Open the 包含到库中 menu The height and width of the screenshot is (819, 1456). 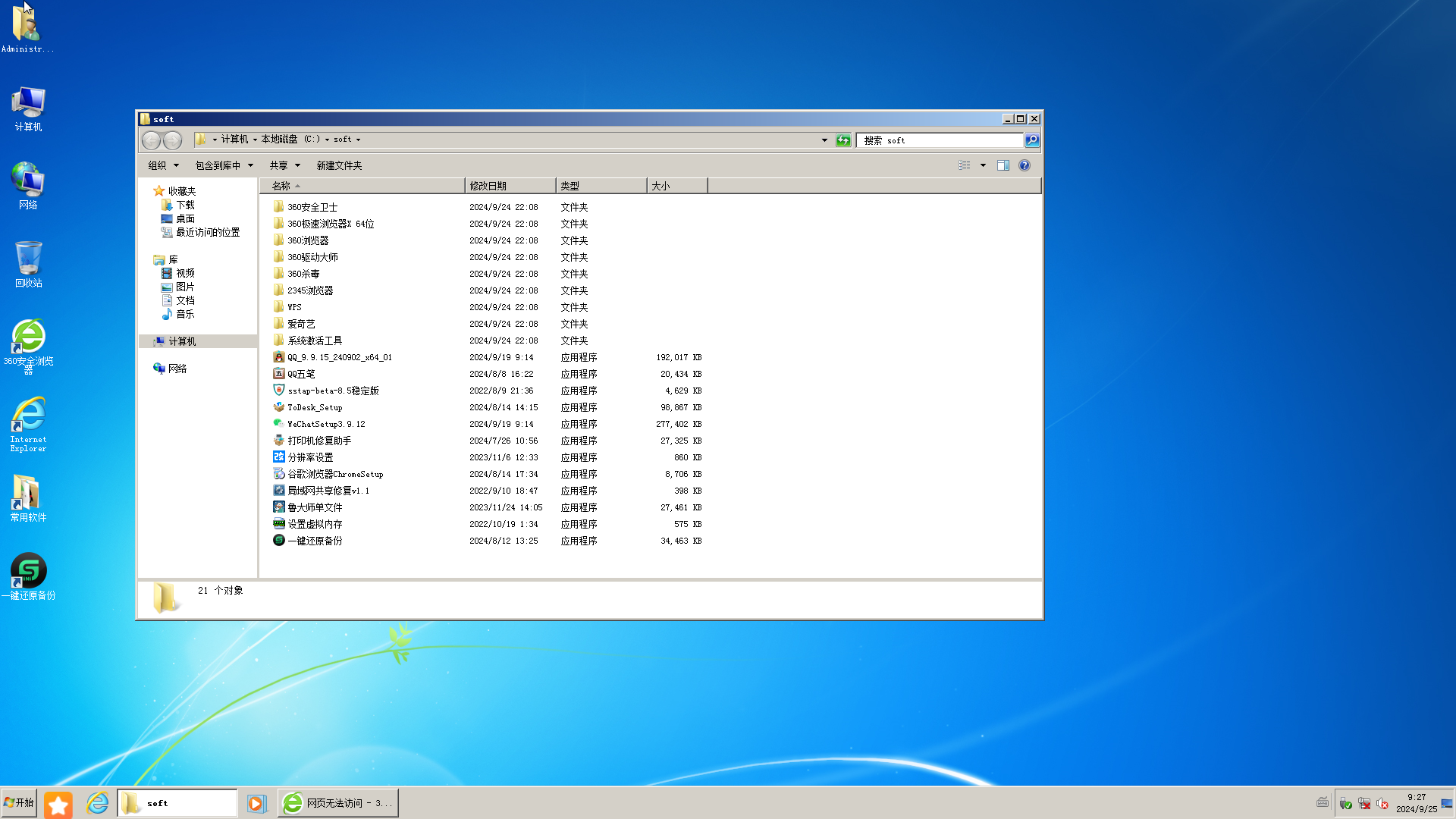pos(224,165)
